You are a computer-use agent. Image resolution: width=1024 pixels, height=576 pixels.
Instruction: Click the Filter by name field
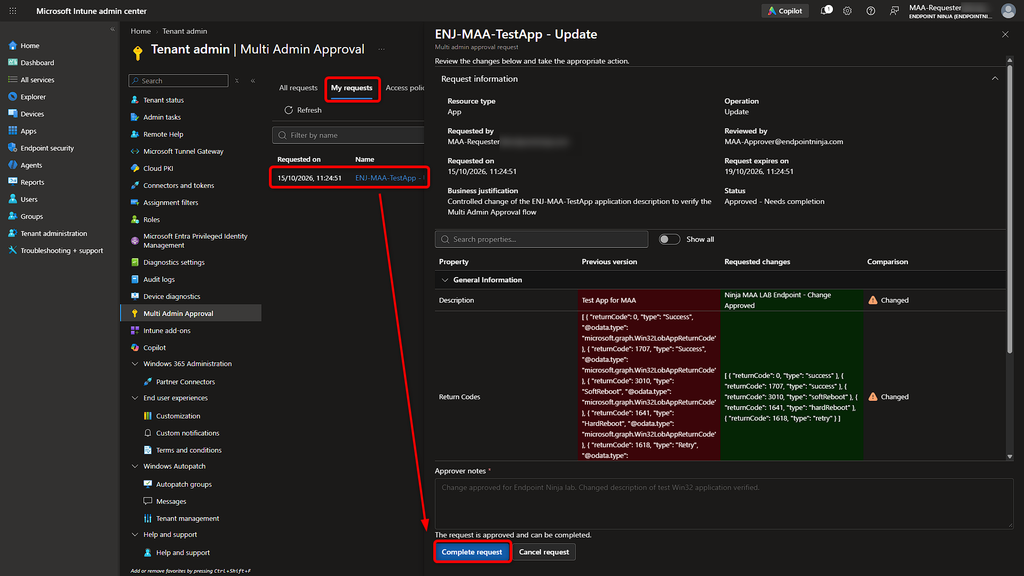[348, 135]
